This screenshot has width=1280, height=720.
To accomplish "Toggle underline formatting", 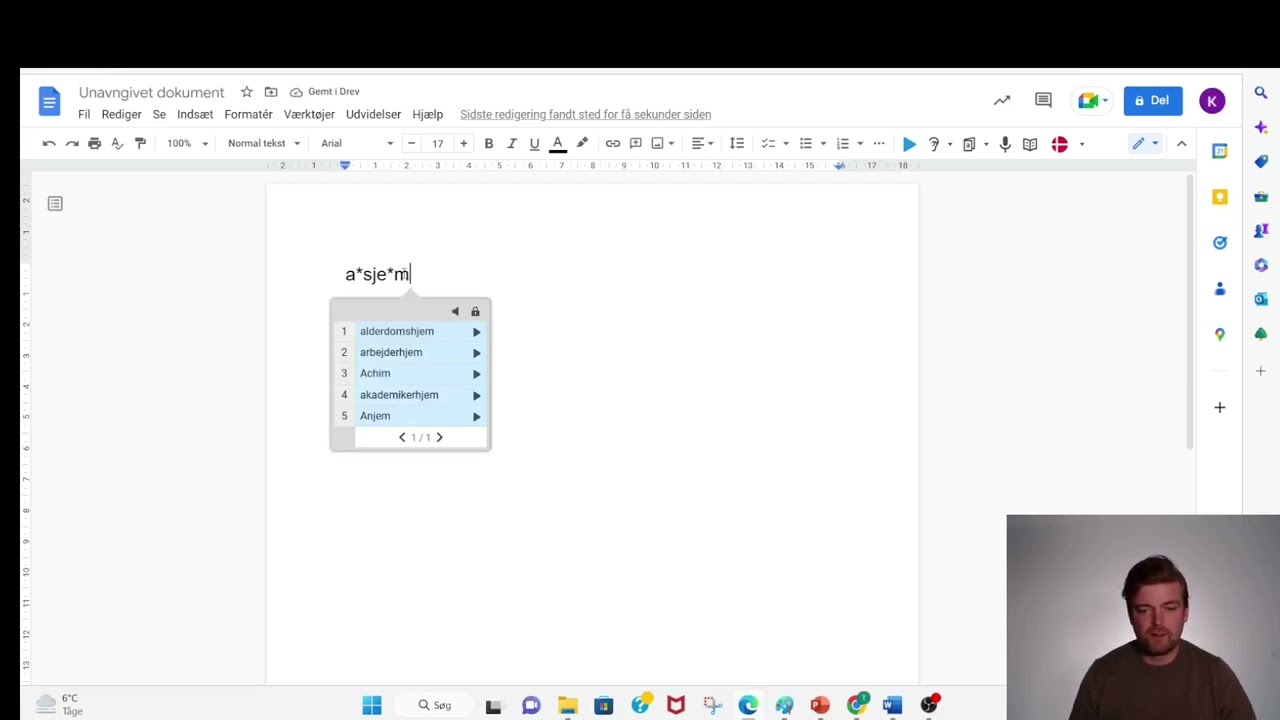I will click(534, 144).
